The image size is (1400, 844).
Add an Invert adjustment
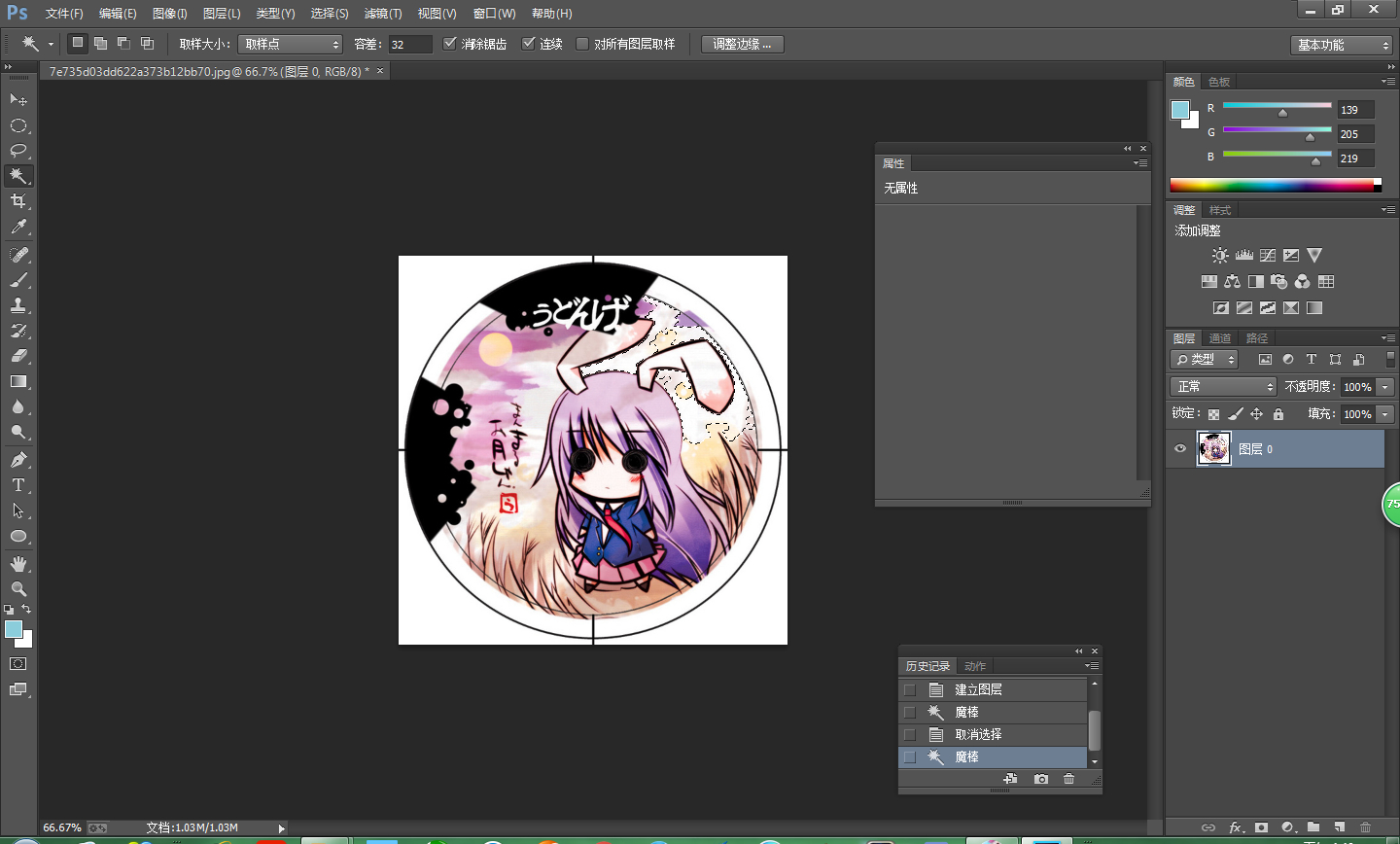tap(1221, 308)
